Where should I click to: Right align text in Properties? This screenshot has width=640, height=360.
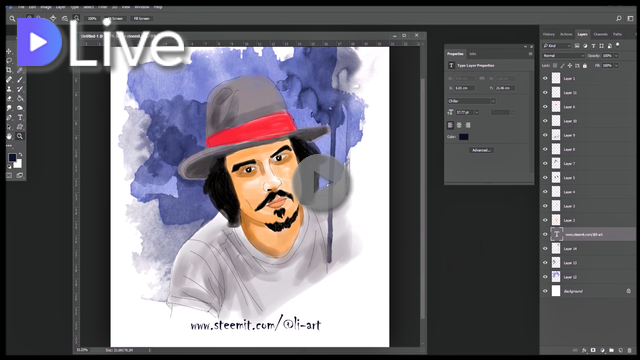click(x=468, y=125)
